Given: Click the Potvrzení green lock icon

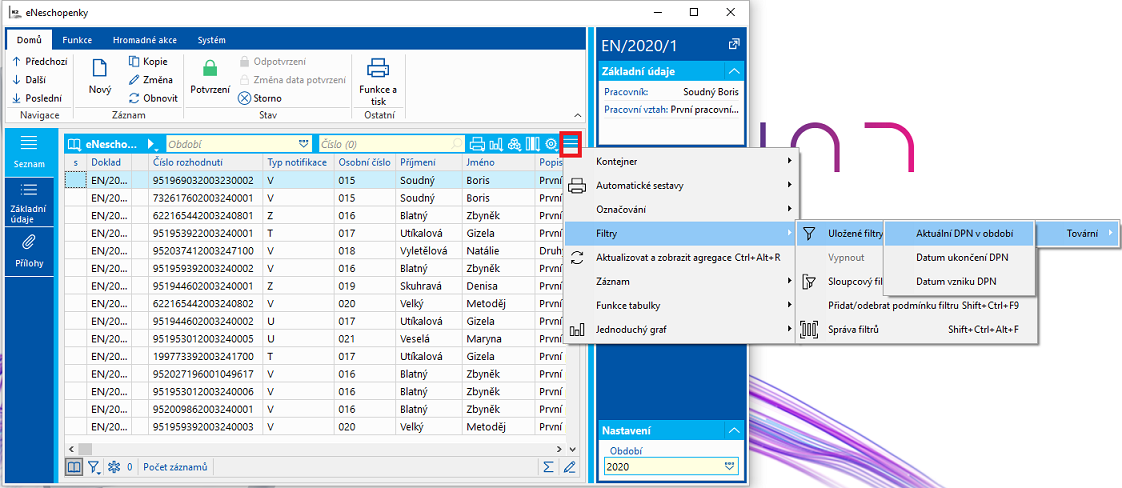Looking at the screenshot, I should 210,69.
